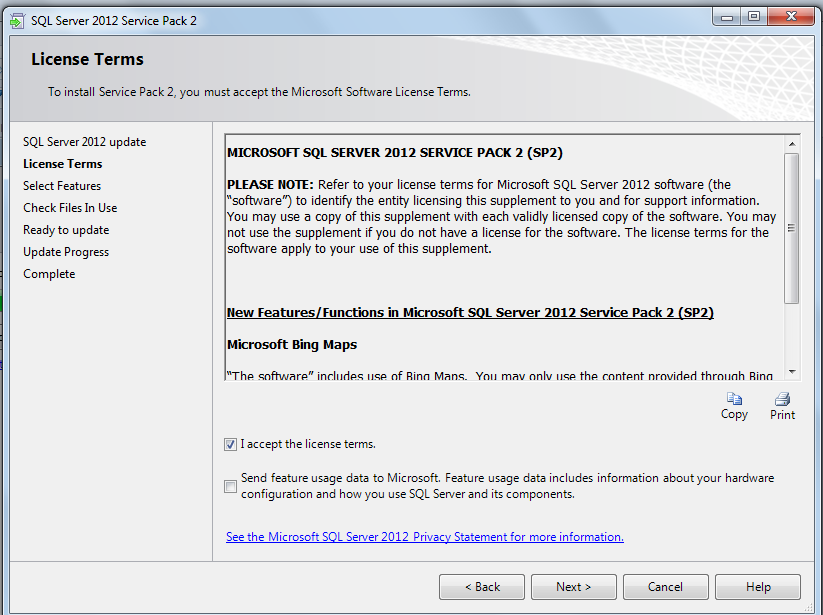This screenshot has height=615, width=823.
Task: Click the license text scrollbar thumb
Action: [x=792, y=228]
